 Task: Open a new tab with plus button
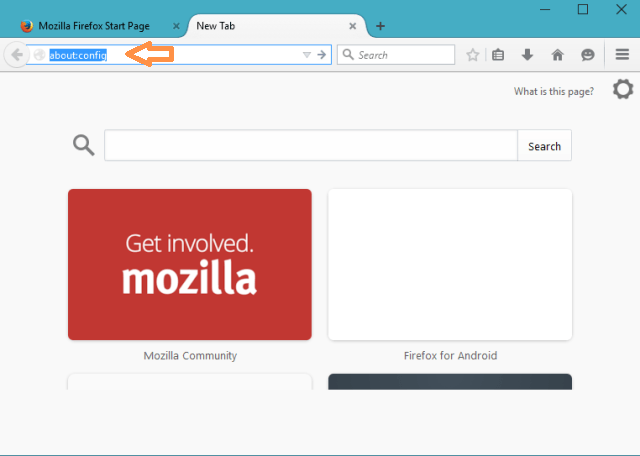380,26
